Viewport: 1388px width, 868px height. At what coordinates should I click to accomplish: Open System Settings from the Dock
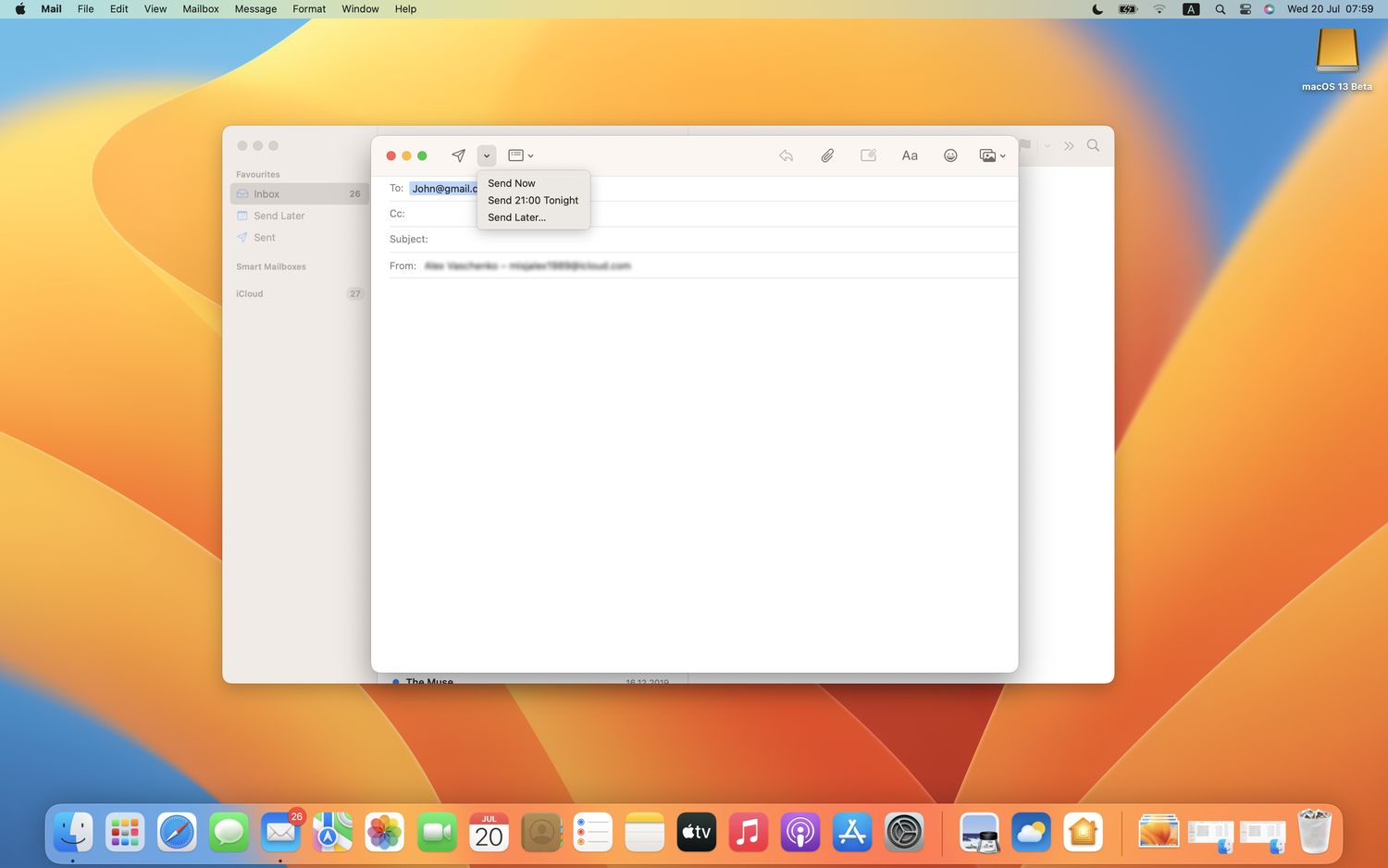(x=904, y=832)
